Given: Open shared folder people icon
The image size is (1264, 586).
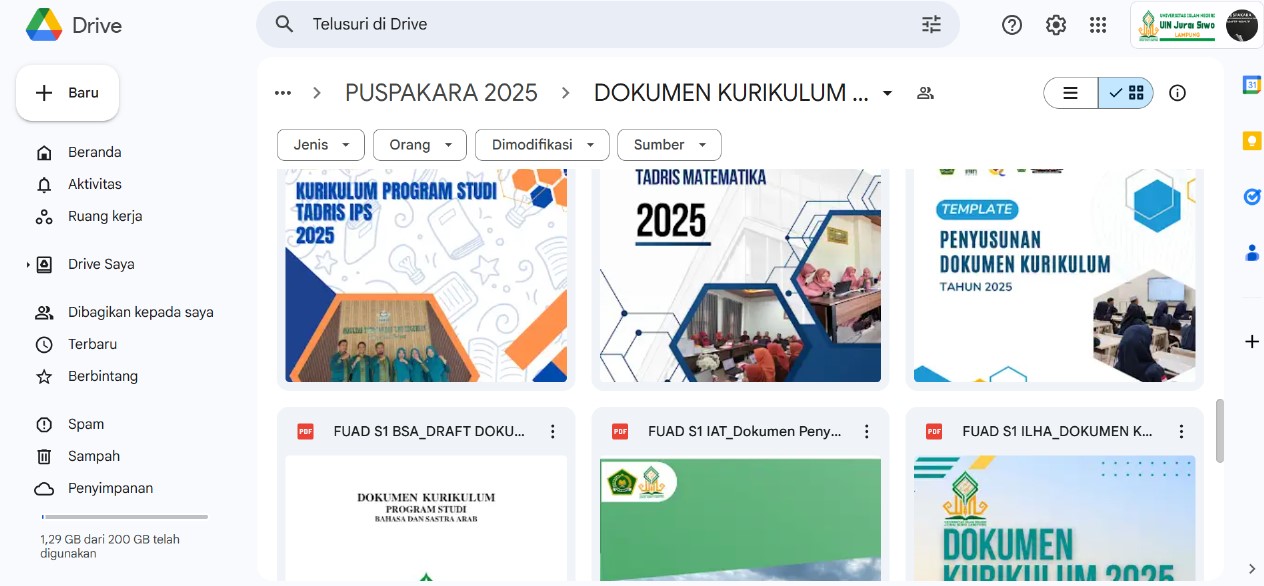Looking at the screenshot, I should pos(925,93).
